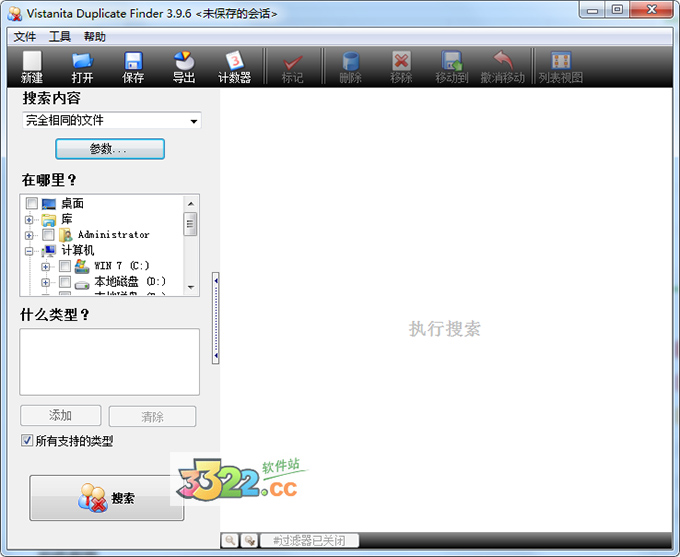
Task: Select the 桌面 tree label
Action: (x=72, y=203)
